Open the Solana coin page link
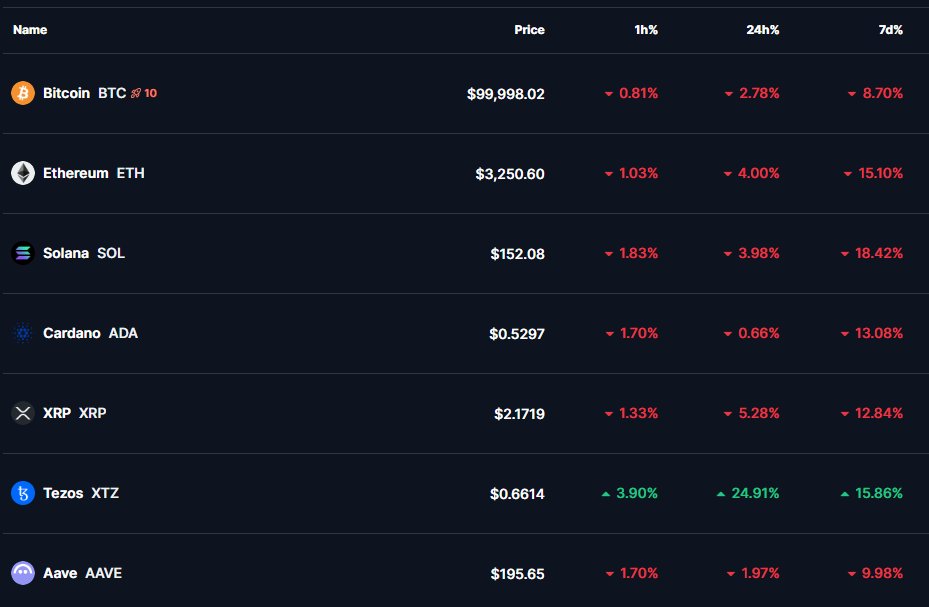The image size is (929, 607). 66,253
